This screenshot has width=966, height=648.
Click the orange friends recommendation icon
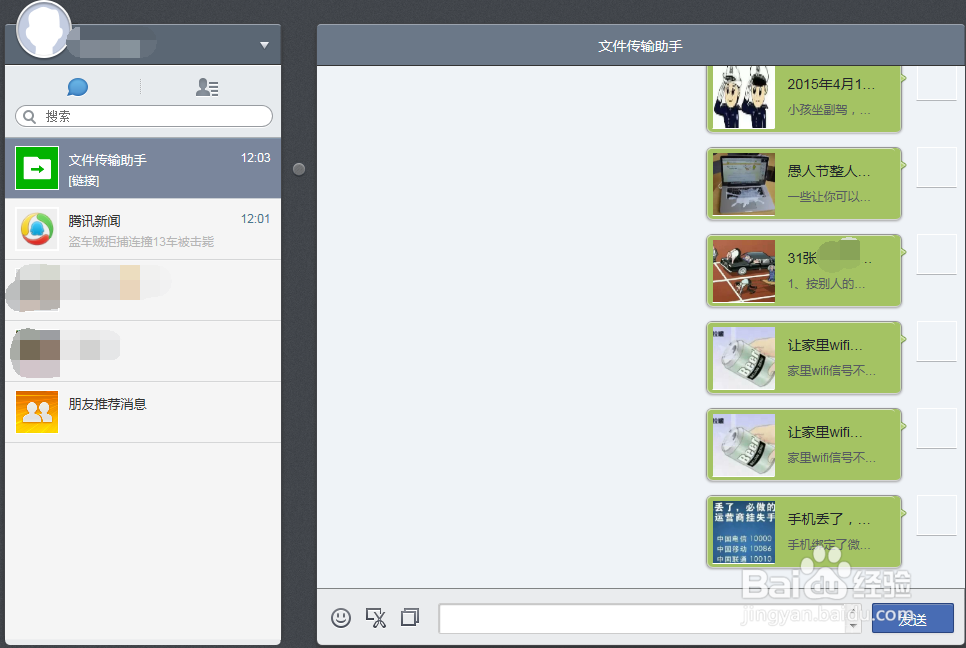pos(37,412)
